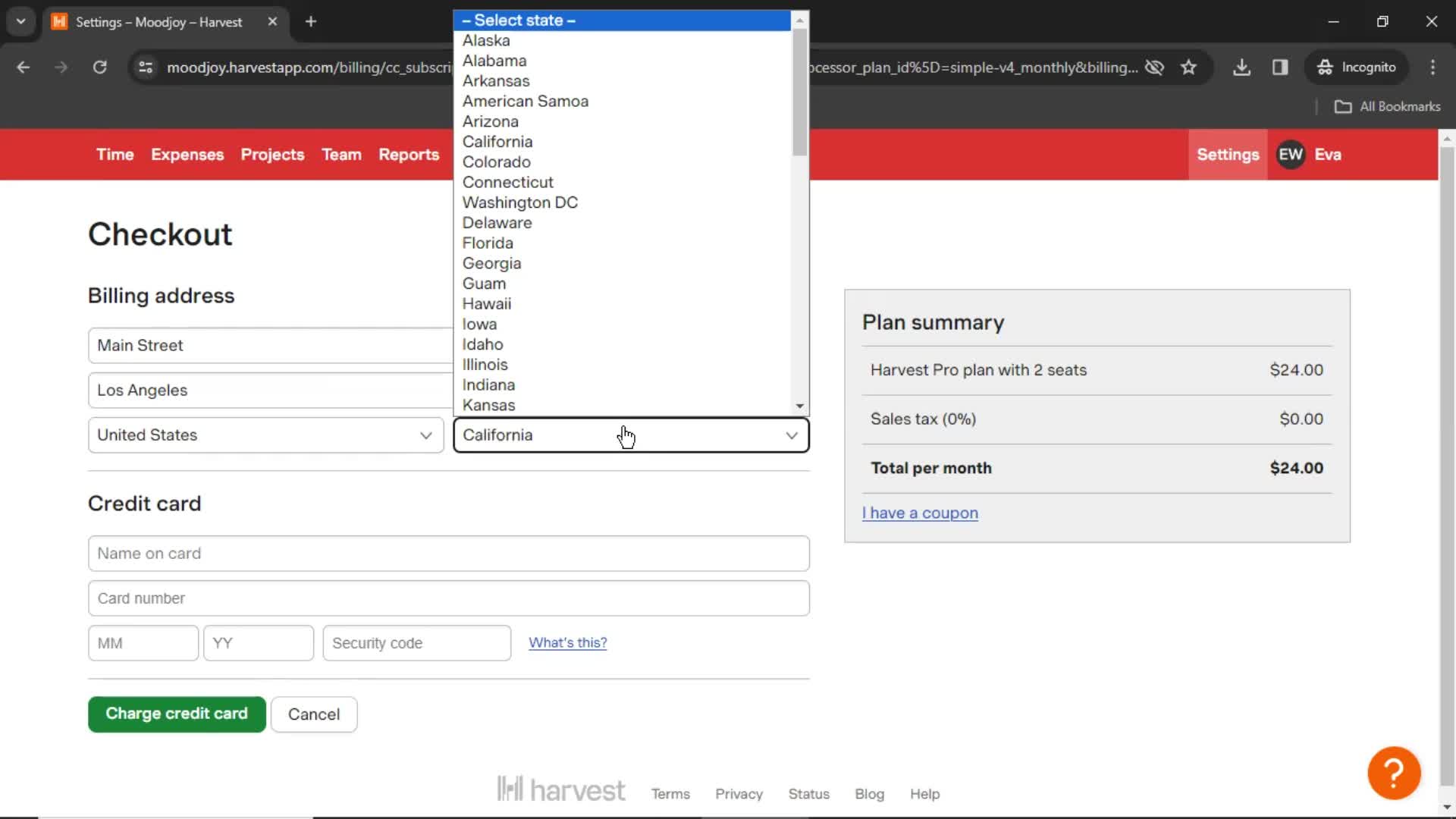Scroll down the state dropdown list

point(800,406)
